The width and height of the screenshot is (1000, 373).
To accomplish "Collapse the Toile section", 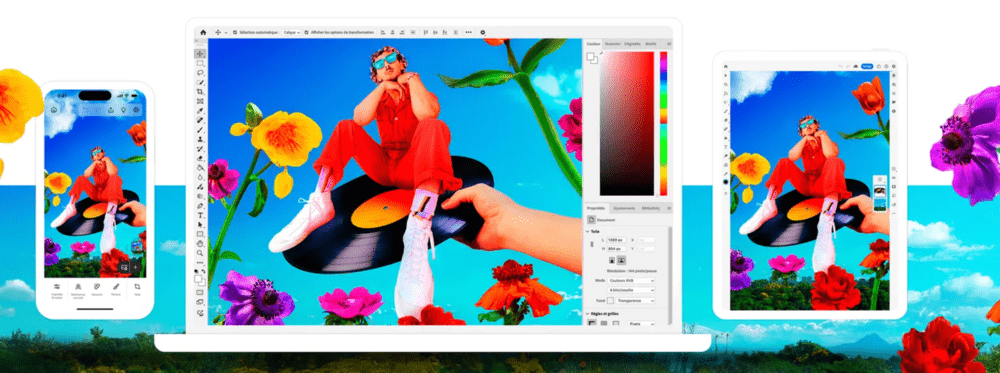I will 587,231.
